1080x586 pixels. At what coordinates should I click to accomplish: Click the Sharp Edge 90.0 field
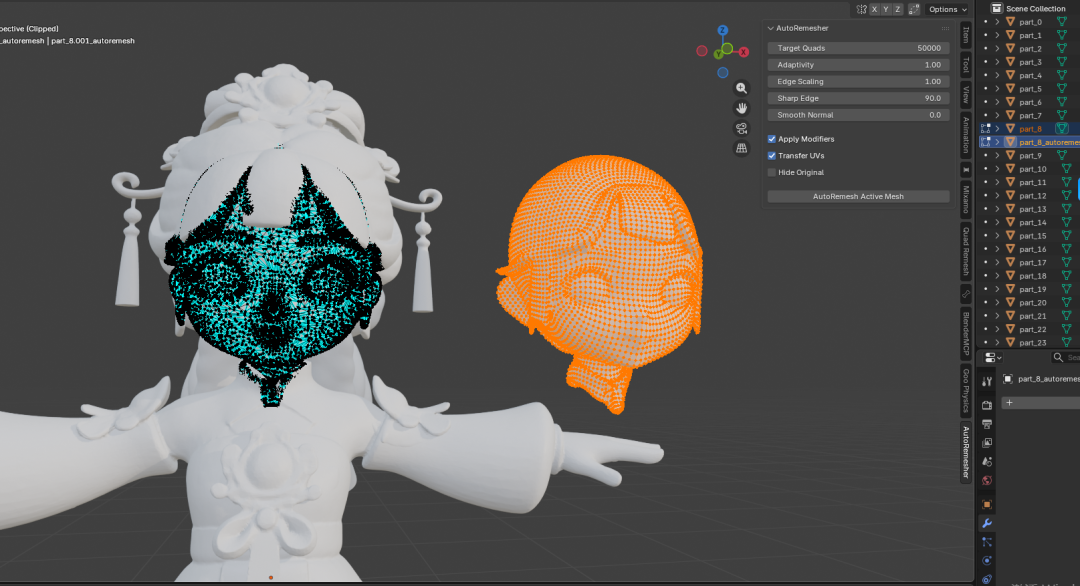pyautogui.click(x=858, y=98)
